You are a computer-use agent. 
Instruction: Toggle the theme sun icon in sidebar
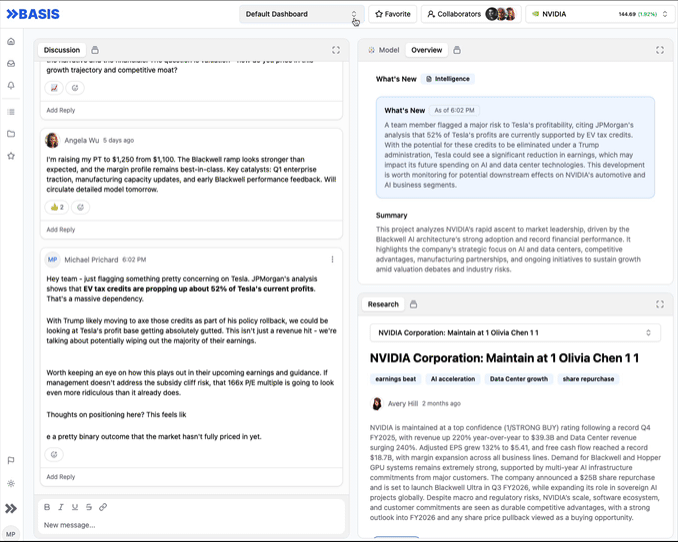tap(11, 483)
